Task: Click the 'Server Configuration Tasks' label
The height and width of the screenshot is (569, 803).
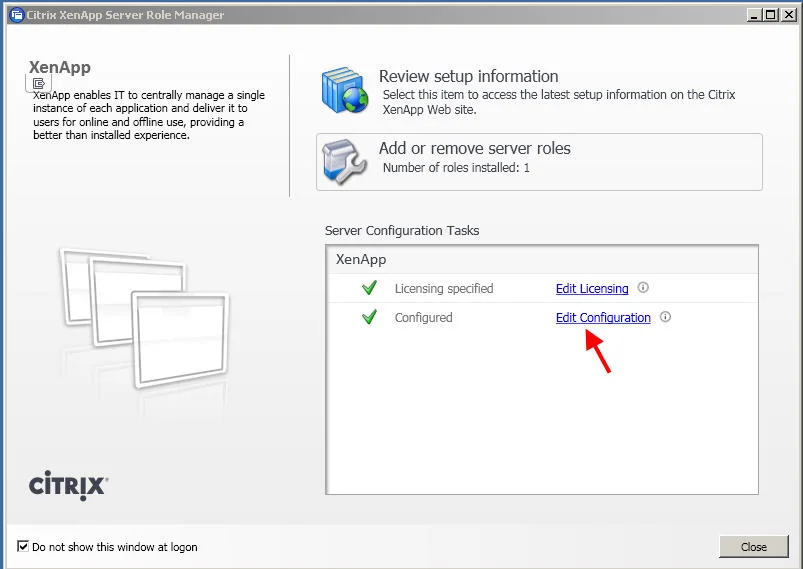Action: pos(402,230)
